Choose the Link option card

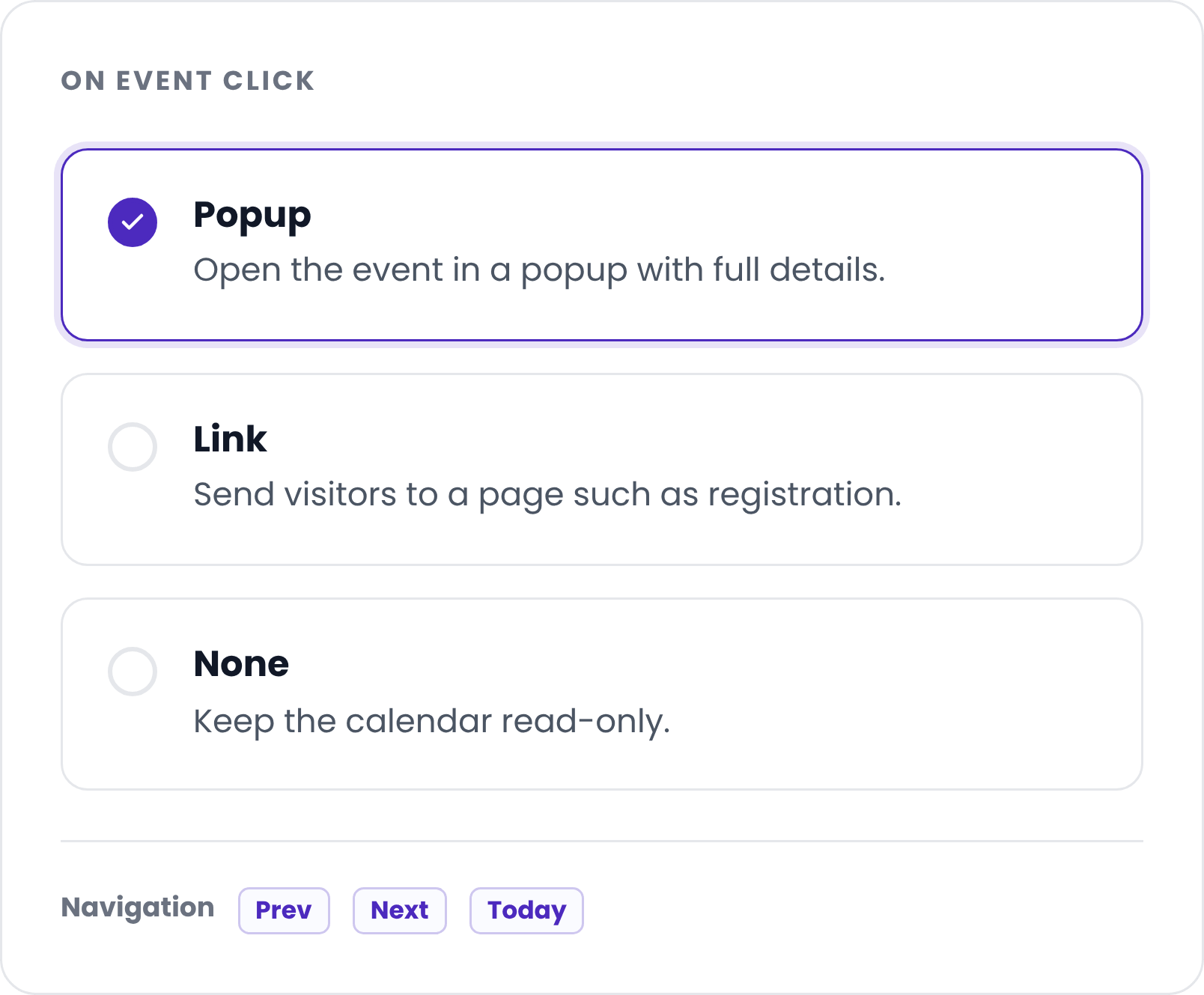(602, 469)
